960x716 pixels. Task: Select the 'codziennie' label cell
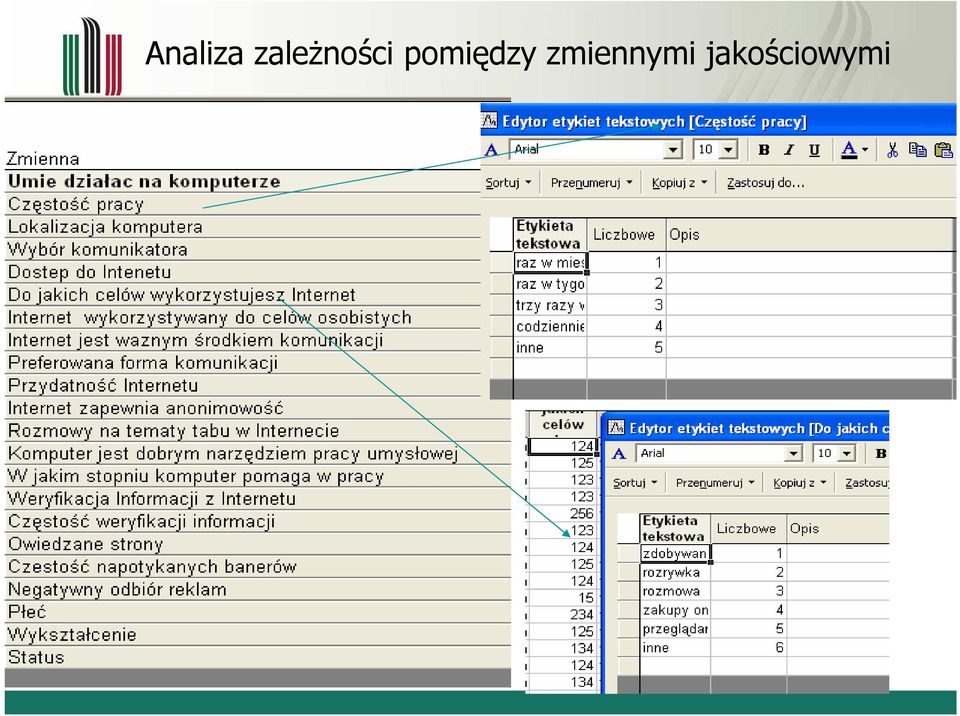(x=550, y=326)
